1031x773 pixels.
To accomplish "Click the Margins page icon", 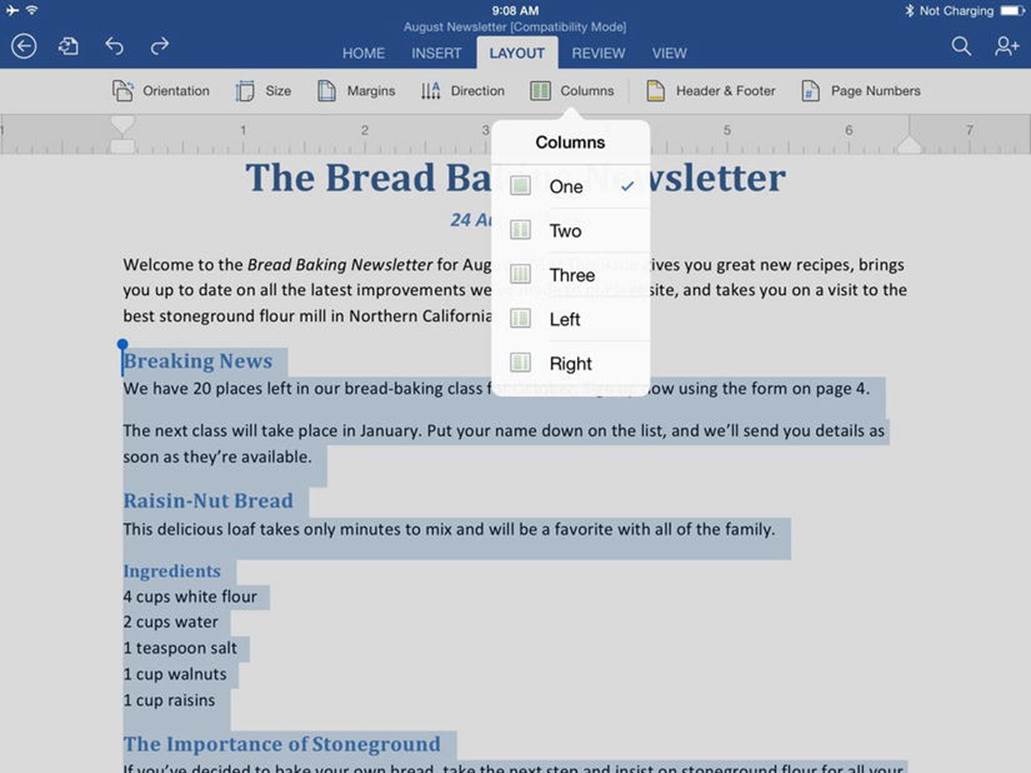I will pos(326,91).
